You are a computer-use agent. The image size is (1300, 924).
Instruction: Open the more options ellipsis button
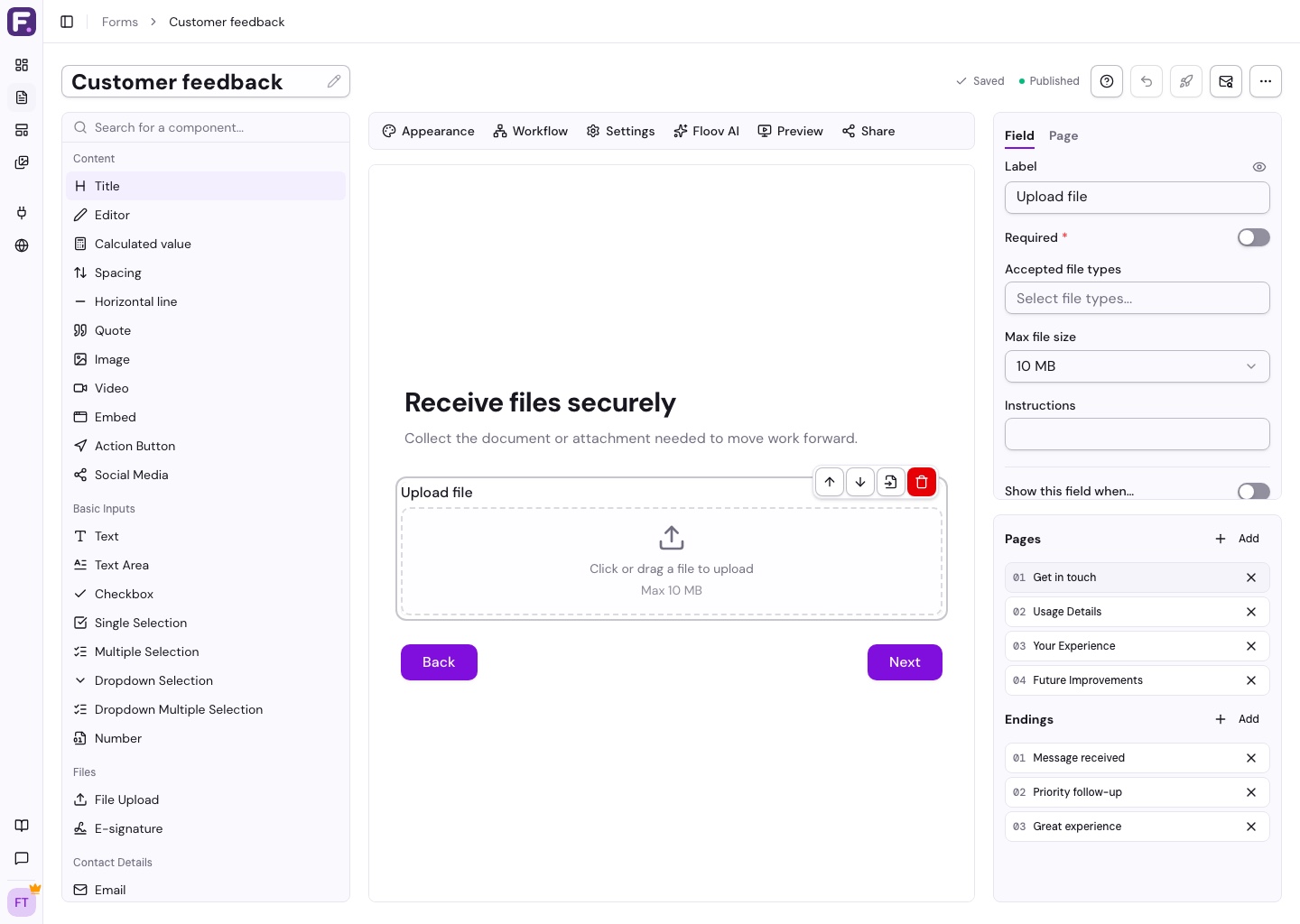[1266, 81]
